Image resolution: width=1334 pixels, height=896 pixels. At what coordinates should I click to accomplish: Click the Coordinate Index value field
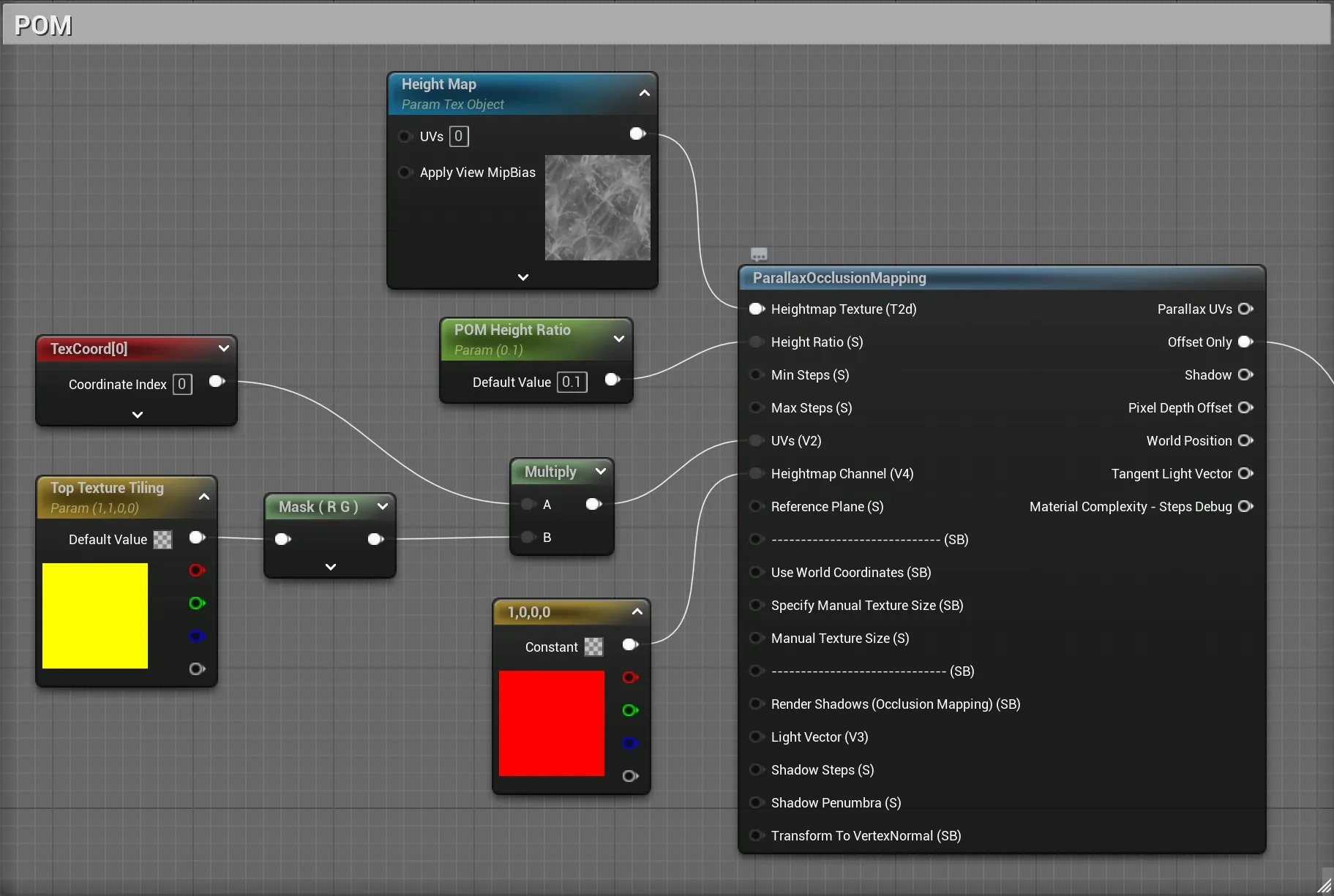pos(182,384)
